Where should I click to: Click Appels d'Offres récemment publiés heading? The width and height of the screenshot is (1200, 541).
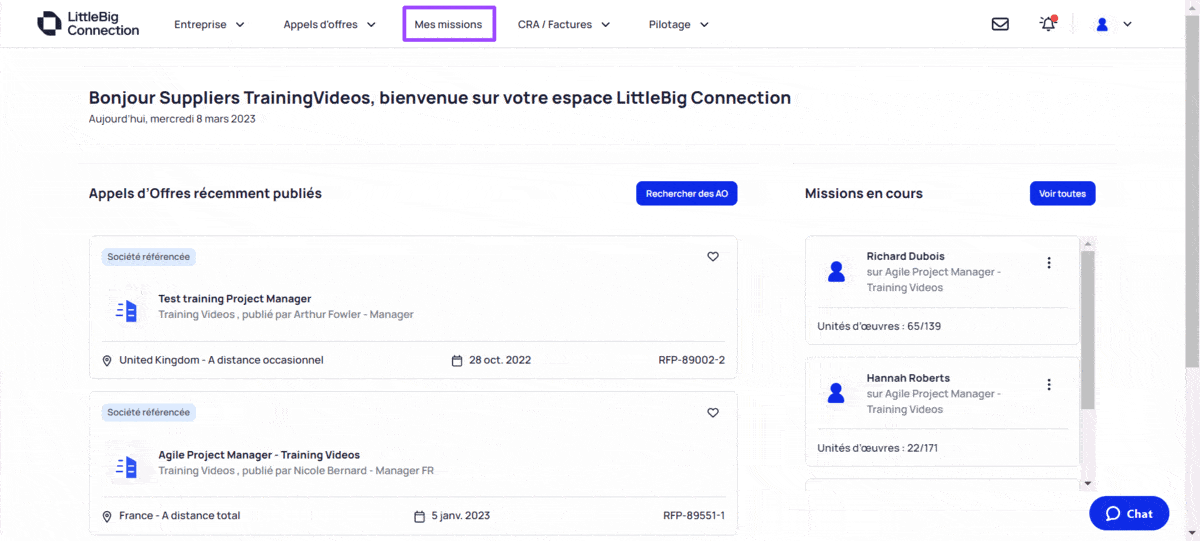205,194
